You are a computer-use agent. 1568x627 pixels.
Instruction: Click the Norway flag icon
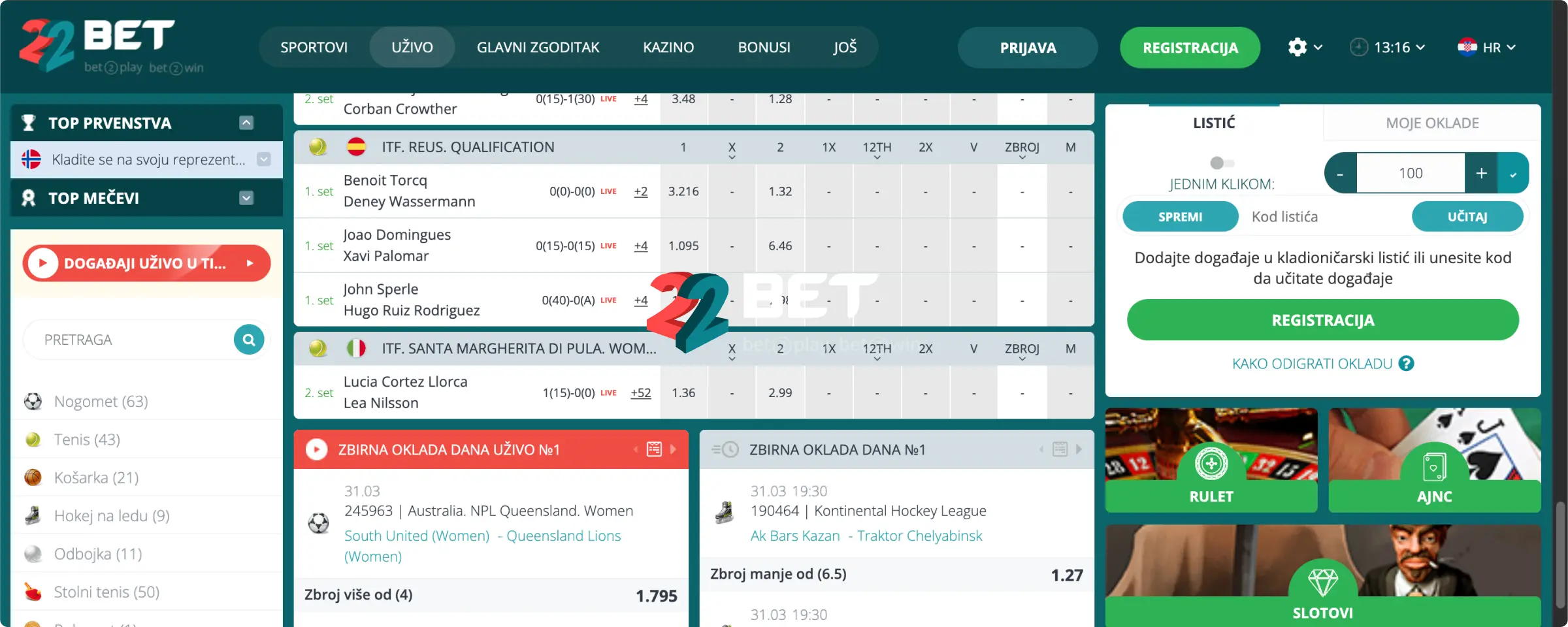(31, 159)
